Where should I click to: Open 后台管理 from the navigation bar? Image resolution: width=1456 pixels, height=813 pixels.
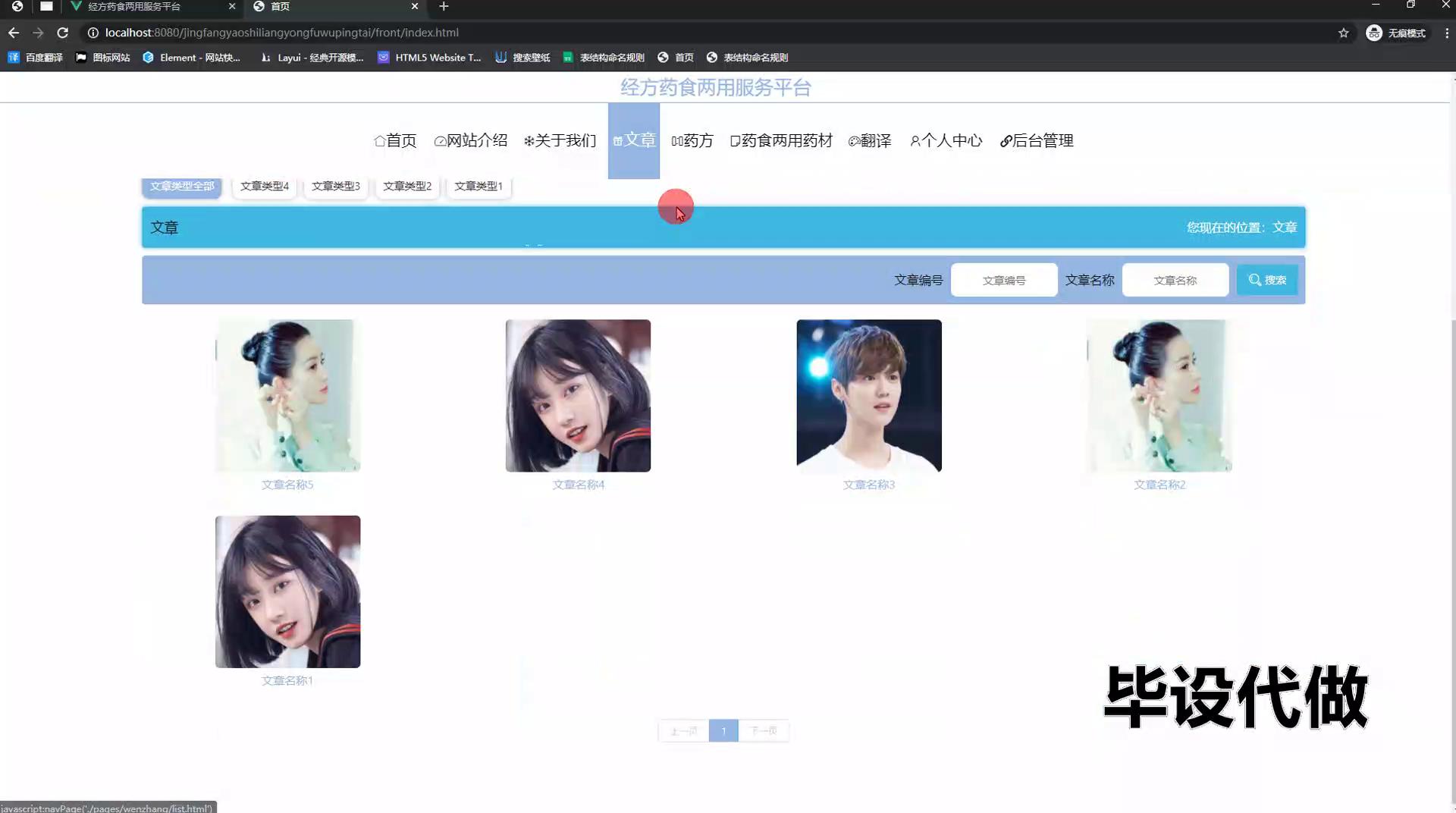[1036, 140]
